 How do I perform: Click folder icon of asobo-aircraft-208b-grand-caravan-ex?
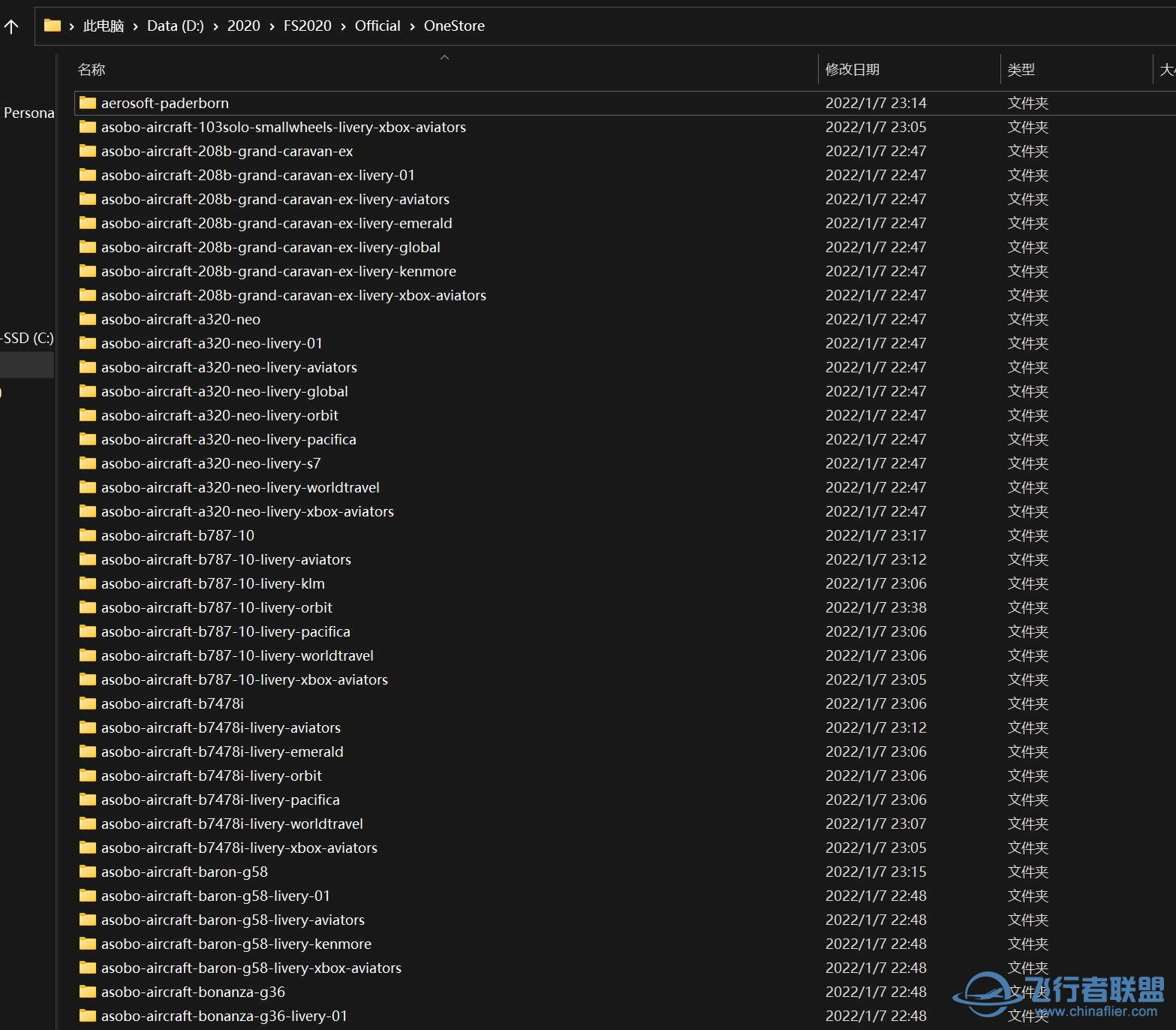[x=88, y=151]
